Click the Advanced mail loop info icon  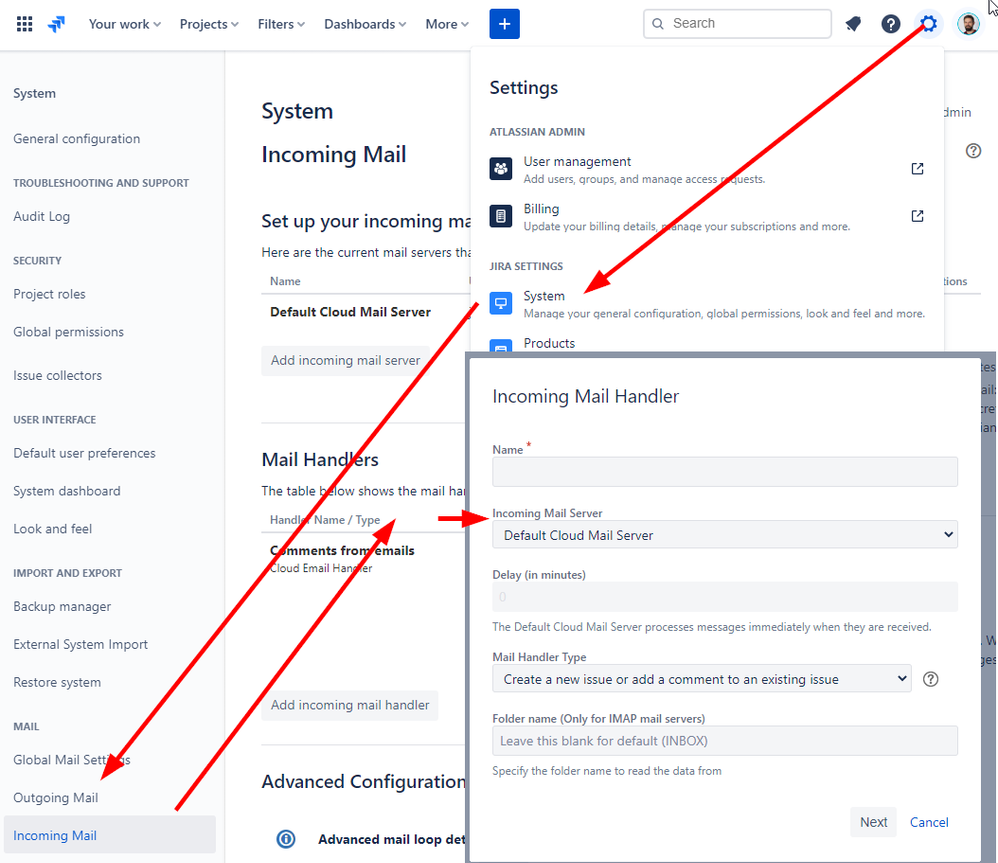(x=286, y=839)
